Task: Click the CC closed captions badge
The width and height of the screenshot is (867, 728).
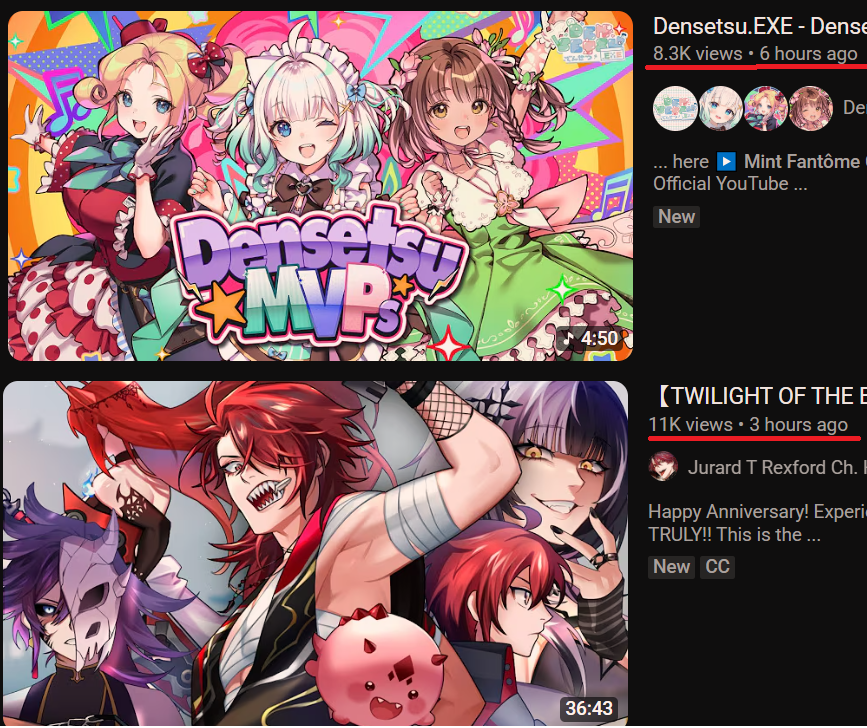Action: point(717,567)
